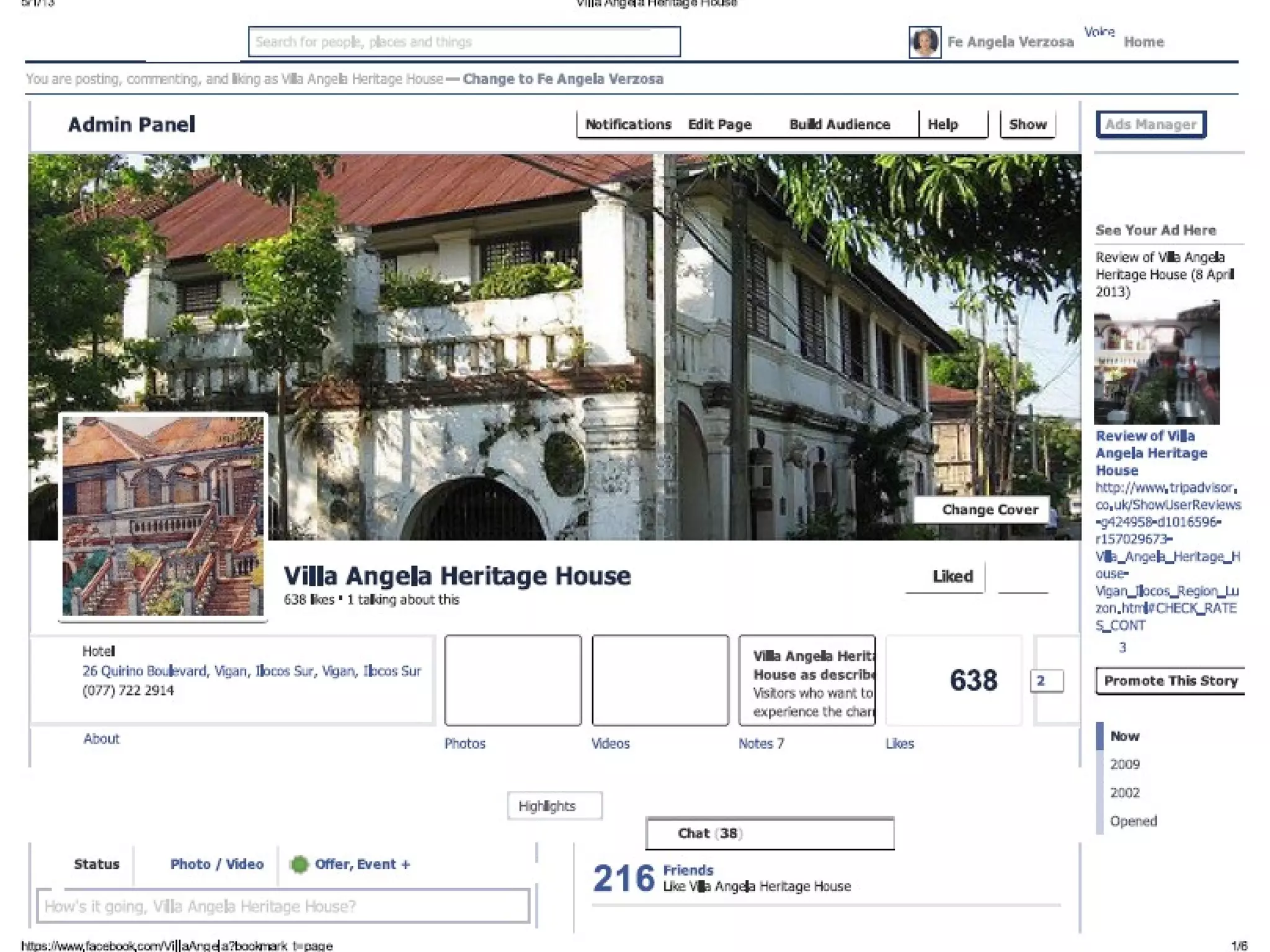
Task: Click Fe Angela Verzosa profile avatar
Action: (924, 42)
